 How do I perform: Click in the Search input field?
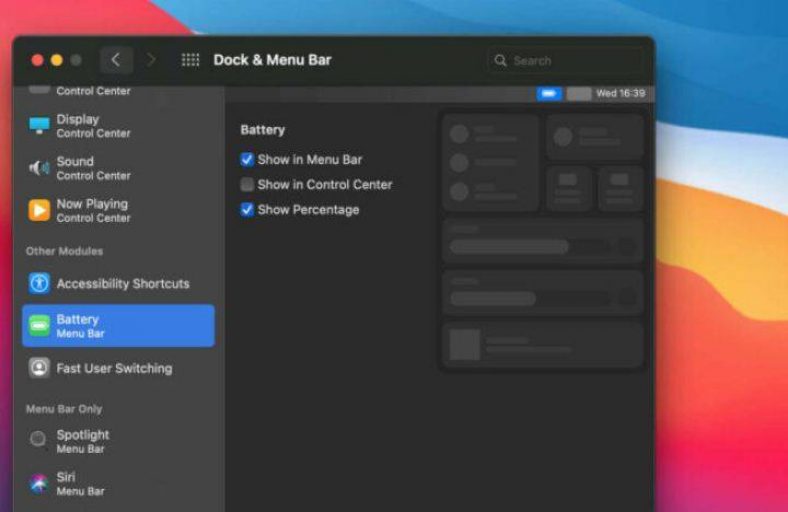click(x=565, y=61)
